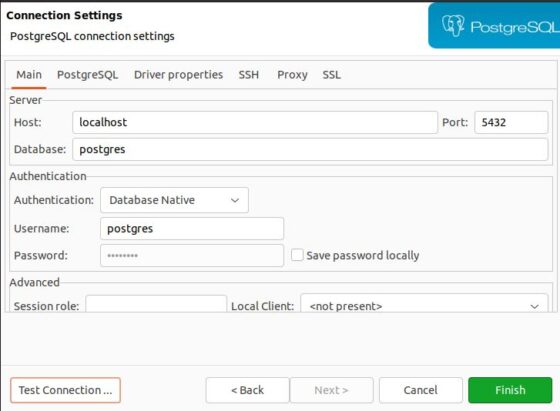Click the PostgreSQL elephant logo
This screenshot has height=411, width=560.
[453, 26]
